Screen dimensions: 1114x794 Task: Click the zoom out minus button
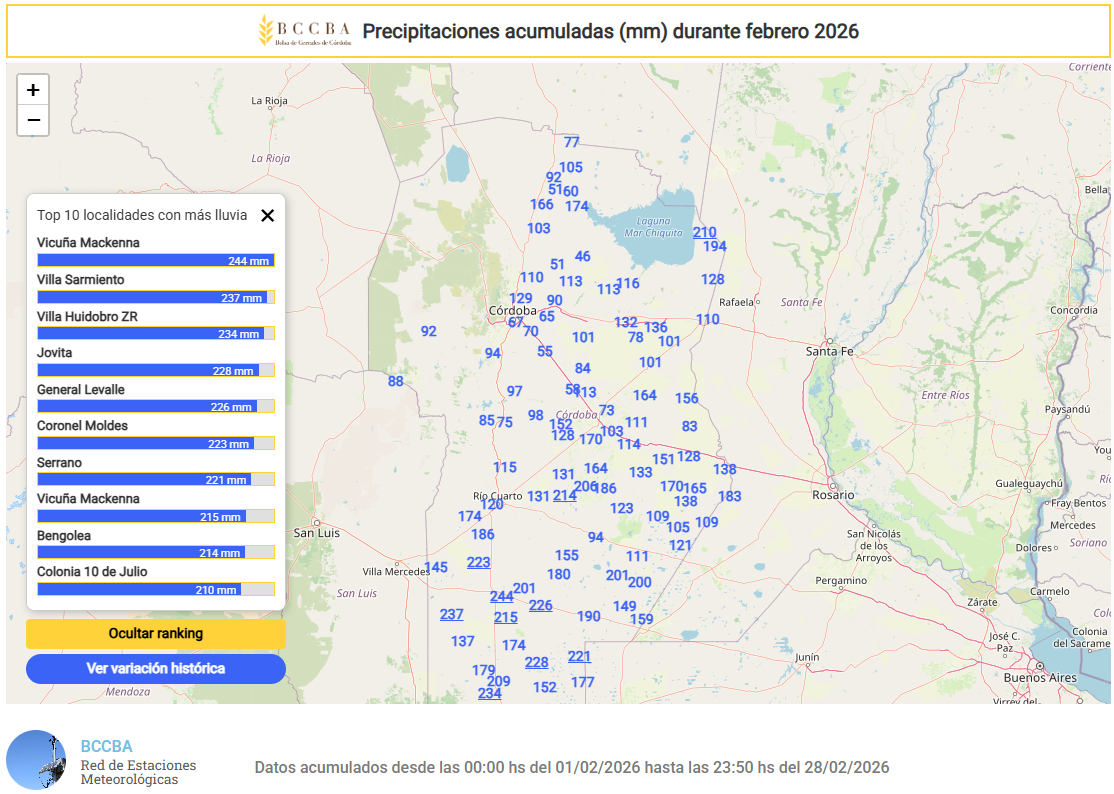[33, 121]
